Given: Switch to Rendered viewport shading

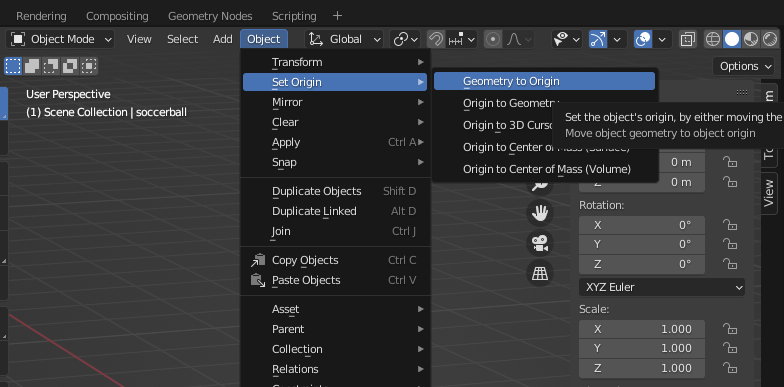Looking at the screenshot, I should (770, 39).
